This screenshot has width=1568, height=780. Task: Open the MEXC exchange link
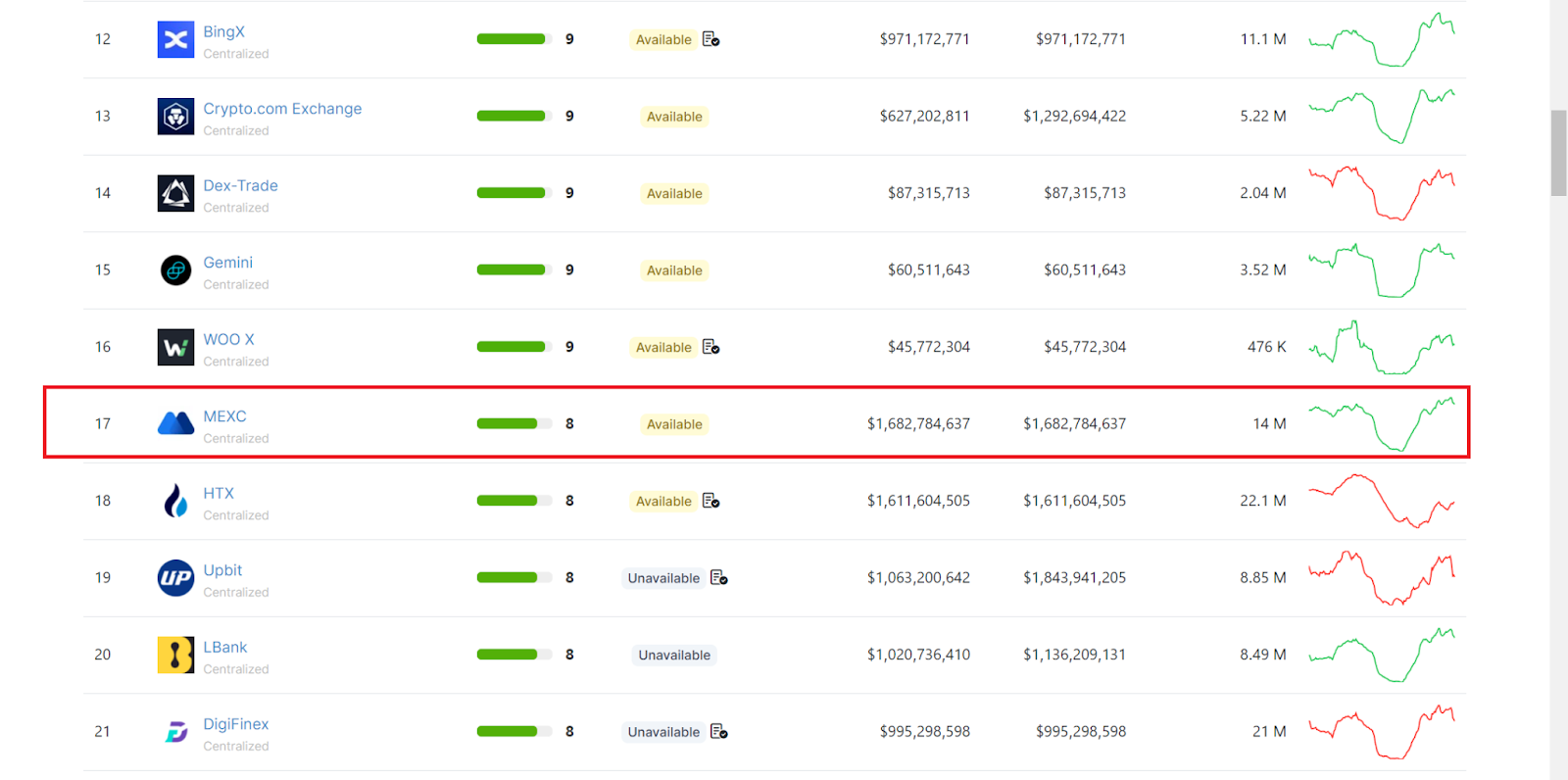224,416
